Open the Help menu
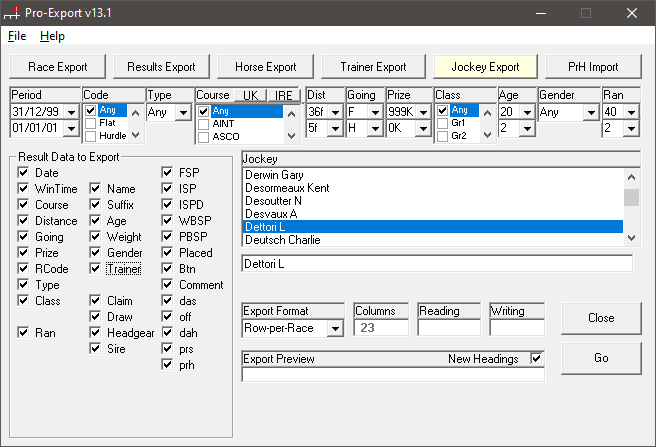Viewport: 656px width, 447px height. 52,36
